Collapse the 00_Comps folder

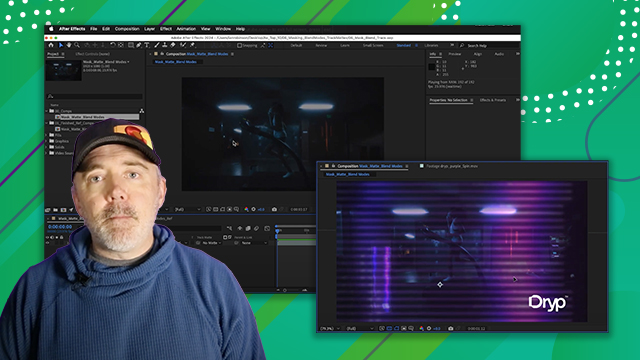coord(47,111)
